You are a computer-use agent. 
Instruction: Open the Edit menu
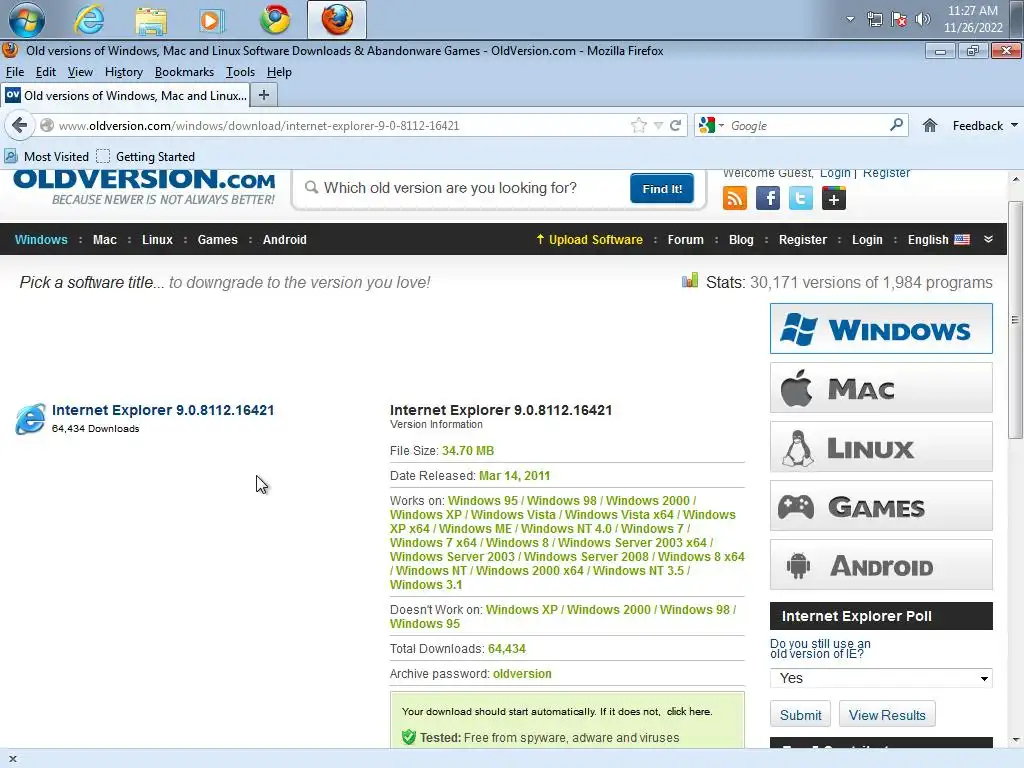[46, 72]
